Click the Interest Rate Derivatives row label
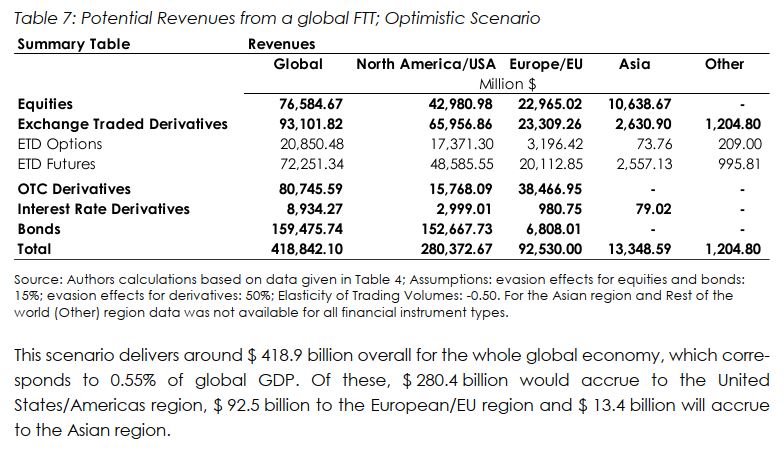This screenshot has height=471, width=784. pyautogui.click(x=103, y=209)
